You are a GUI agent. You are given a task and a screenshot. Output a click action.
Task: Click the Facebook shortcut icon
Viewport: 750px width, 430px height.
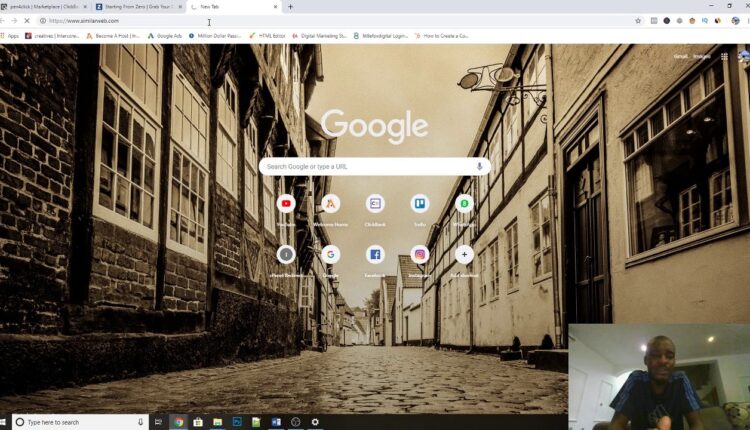click(x=375, y=255)
